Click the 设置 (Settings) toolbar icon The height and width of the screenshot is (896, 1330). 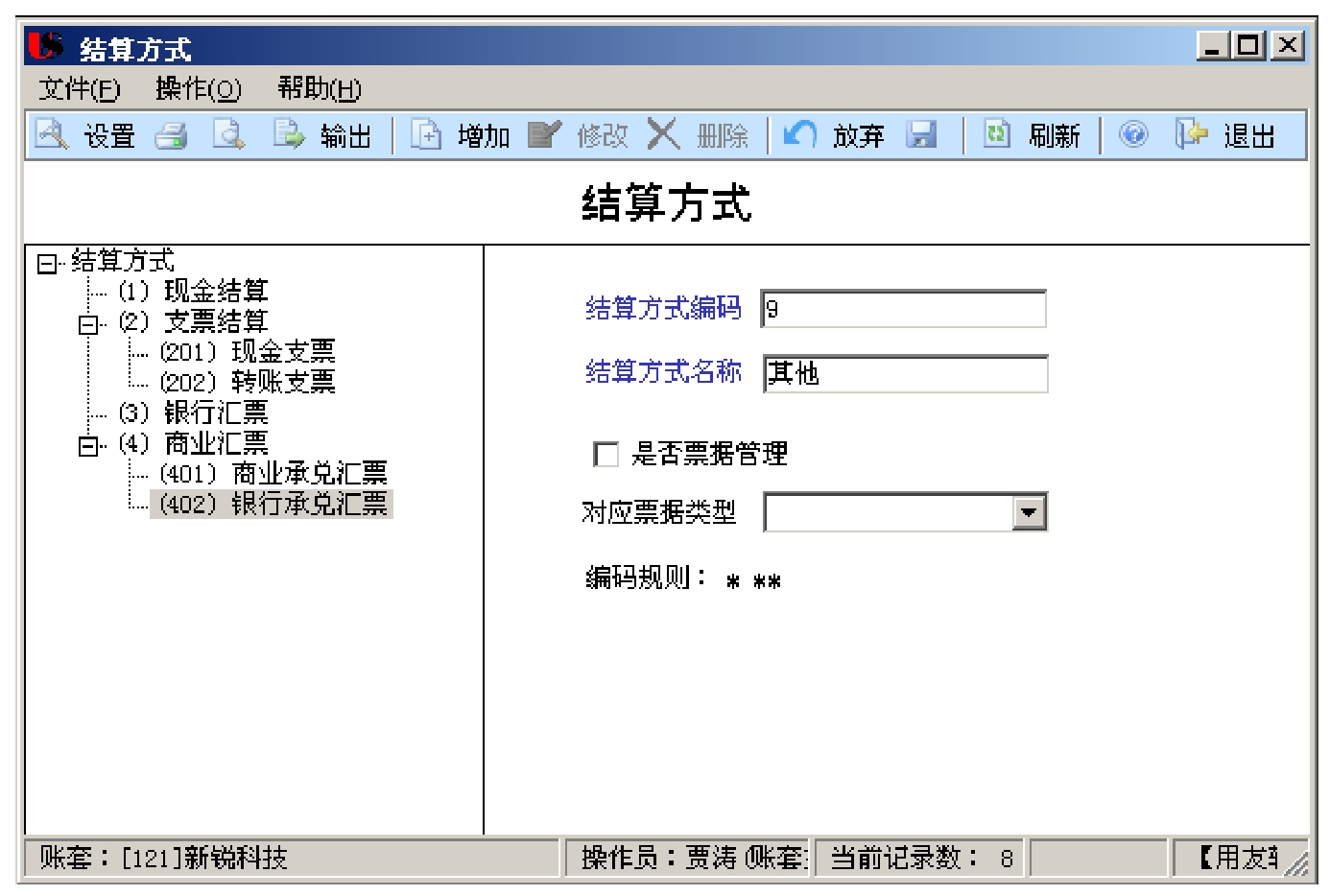pyautogui.click(x=52, y=135)
